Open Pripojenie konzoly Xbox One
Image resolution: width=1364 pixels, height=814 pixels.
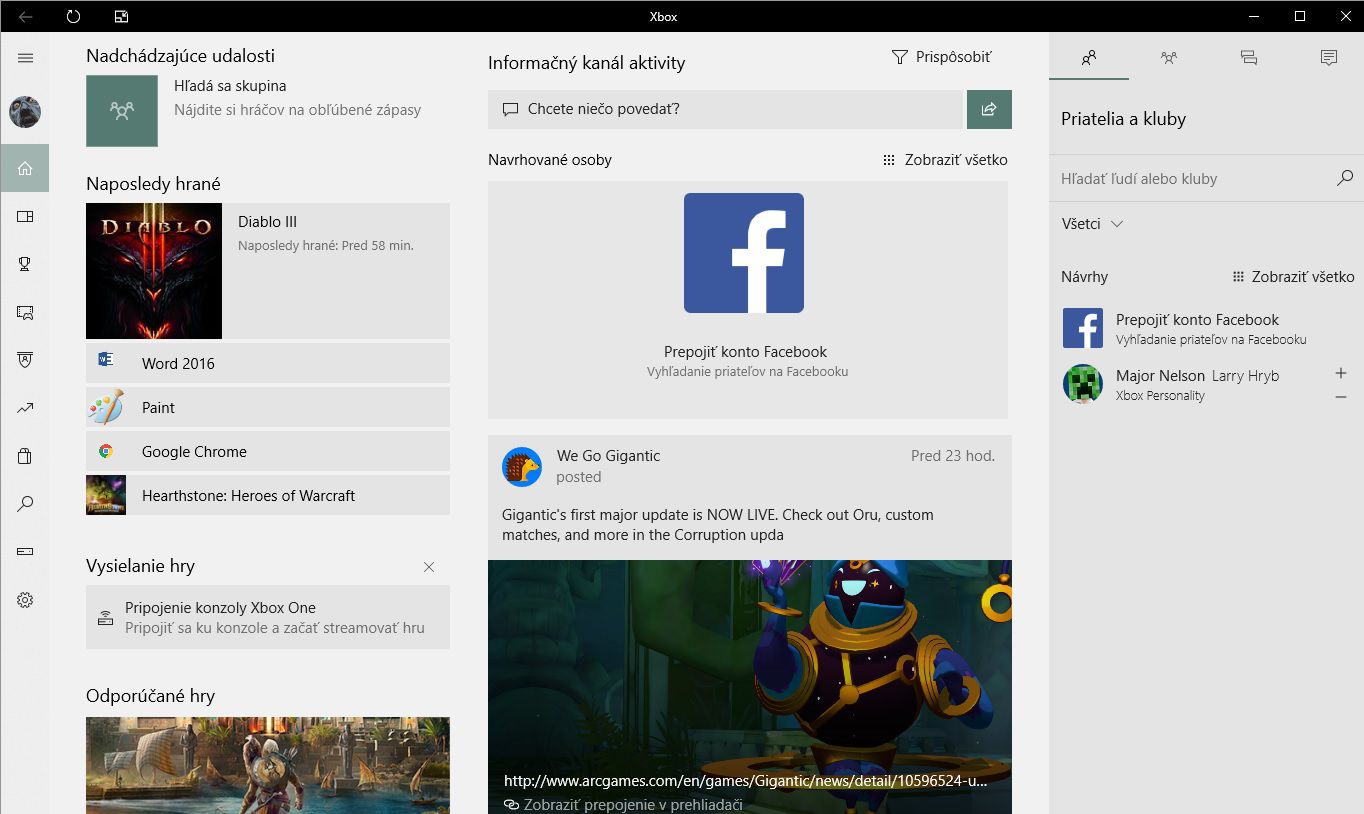pos(268,617)
